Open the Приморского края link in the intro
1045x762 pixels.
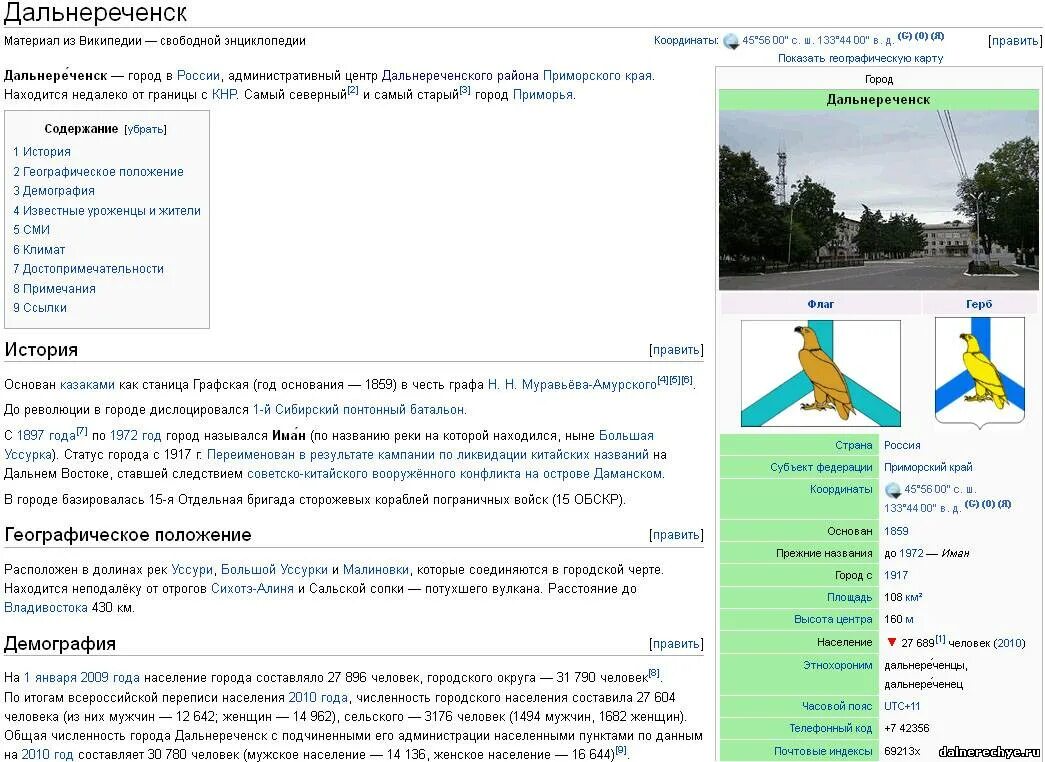pyautogui.click(x=598, y=76)
